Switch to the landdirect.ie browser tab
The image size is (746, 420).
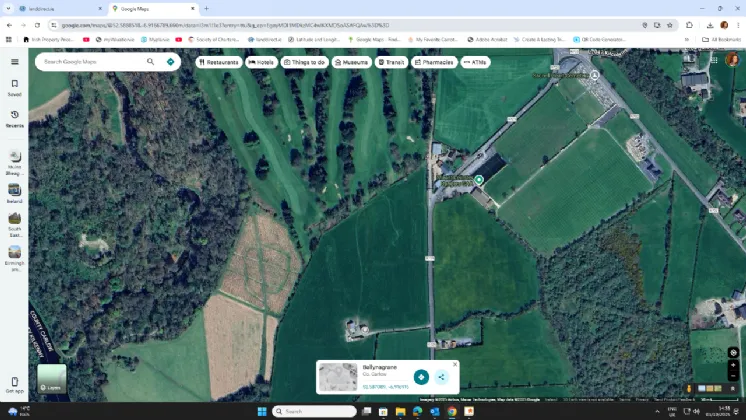pos(60,9)
